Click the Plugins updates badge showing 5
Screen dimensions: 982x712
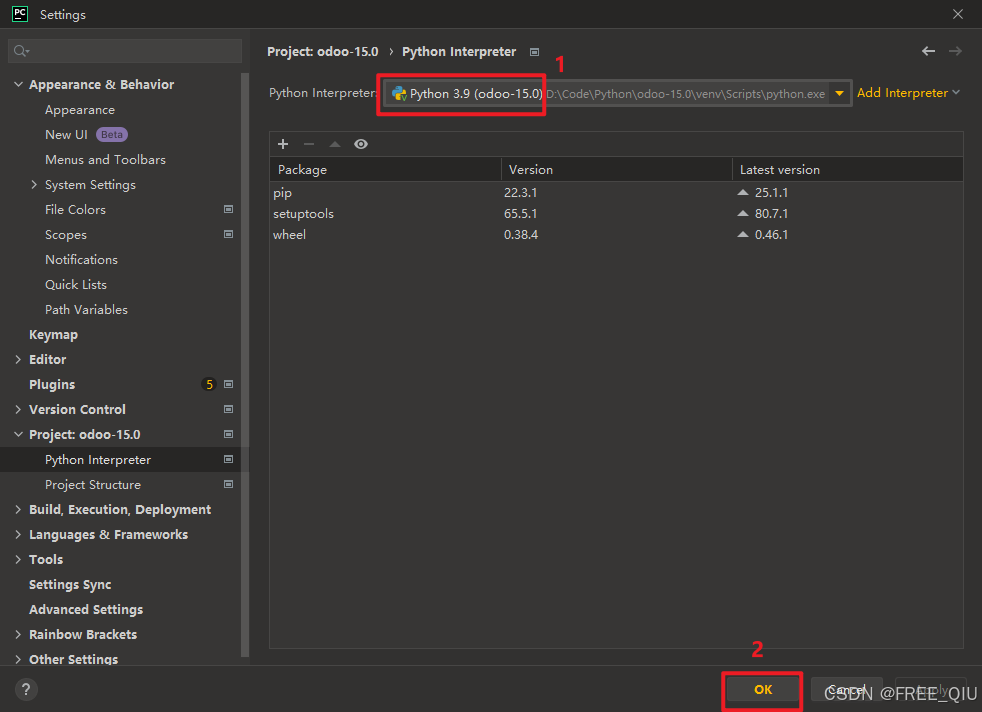point(209,384)
